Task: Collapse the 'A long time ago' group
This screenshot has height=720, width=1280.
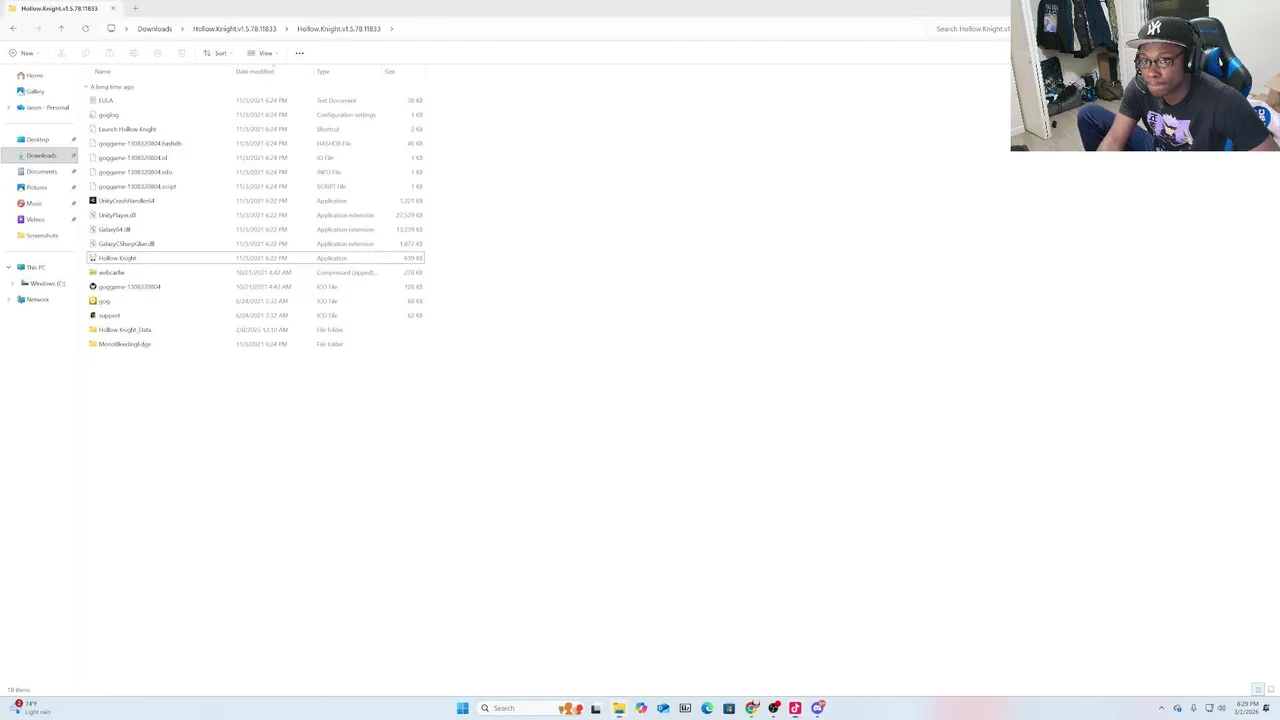Action: tap(86, 87)
